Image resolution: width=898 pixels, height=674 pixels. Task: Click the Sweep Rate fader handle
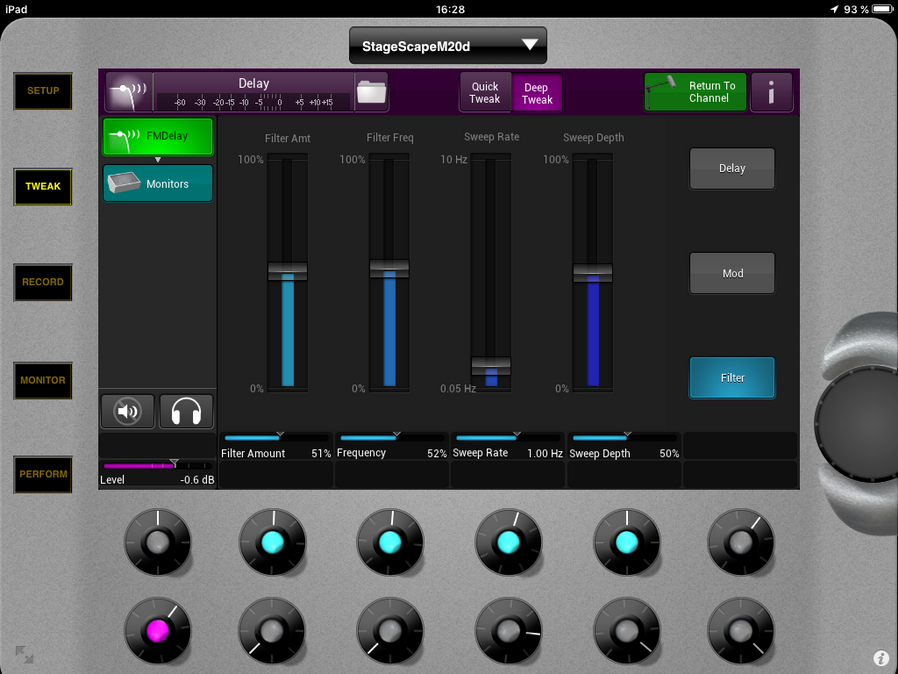point(491,366)
